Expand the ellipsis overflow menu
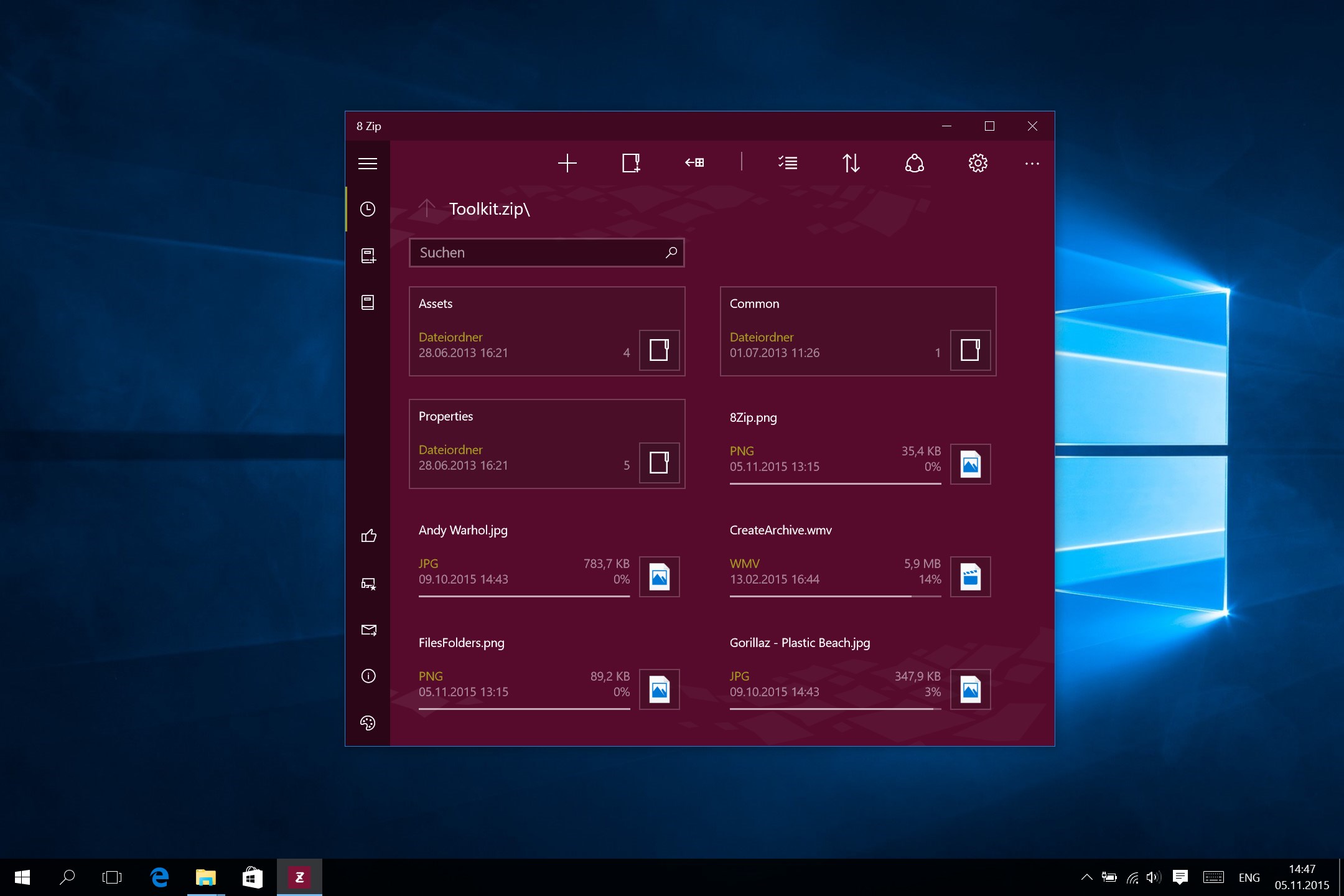 click(x=1032, y=163)
